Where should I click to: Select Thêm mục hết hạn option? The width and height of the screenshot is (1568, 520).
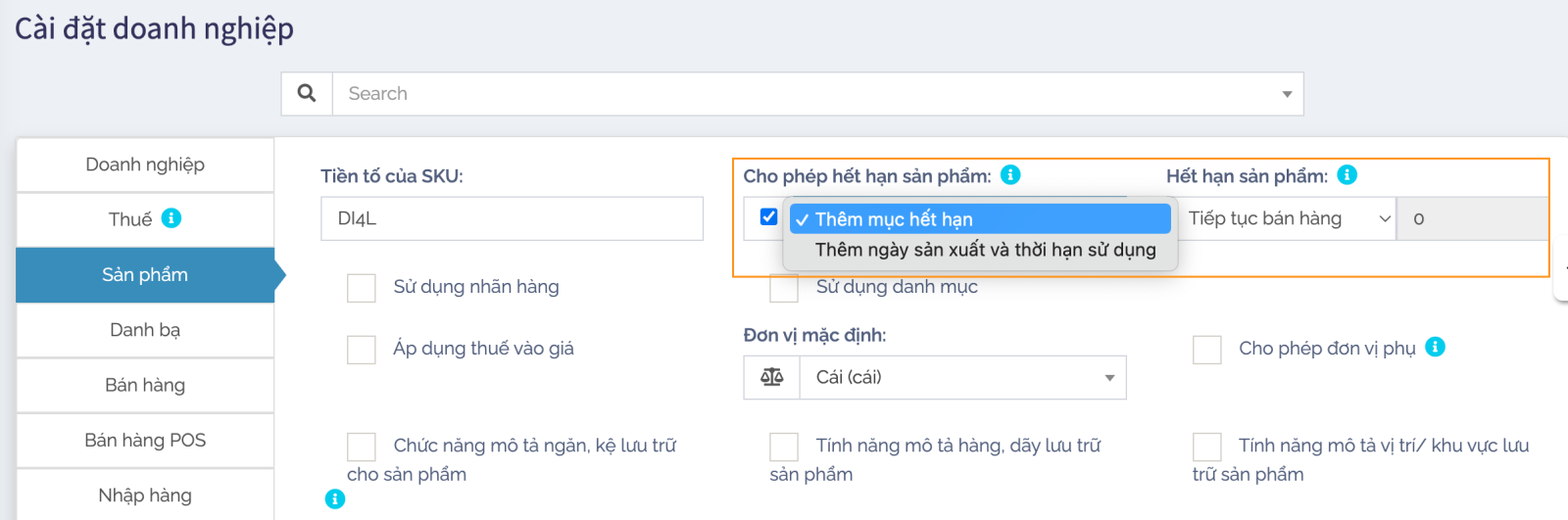980,219
